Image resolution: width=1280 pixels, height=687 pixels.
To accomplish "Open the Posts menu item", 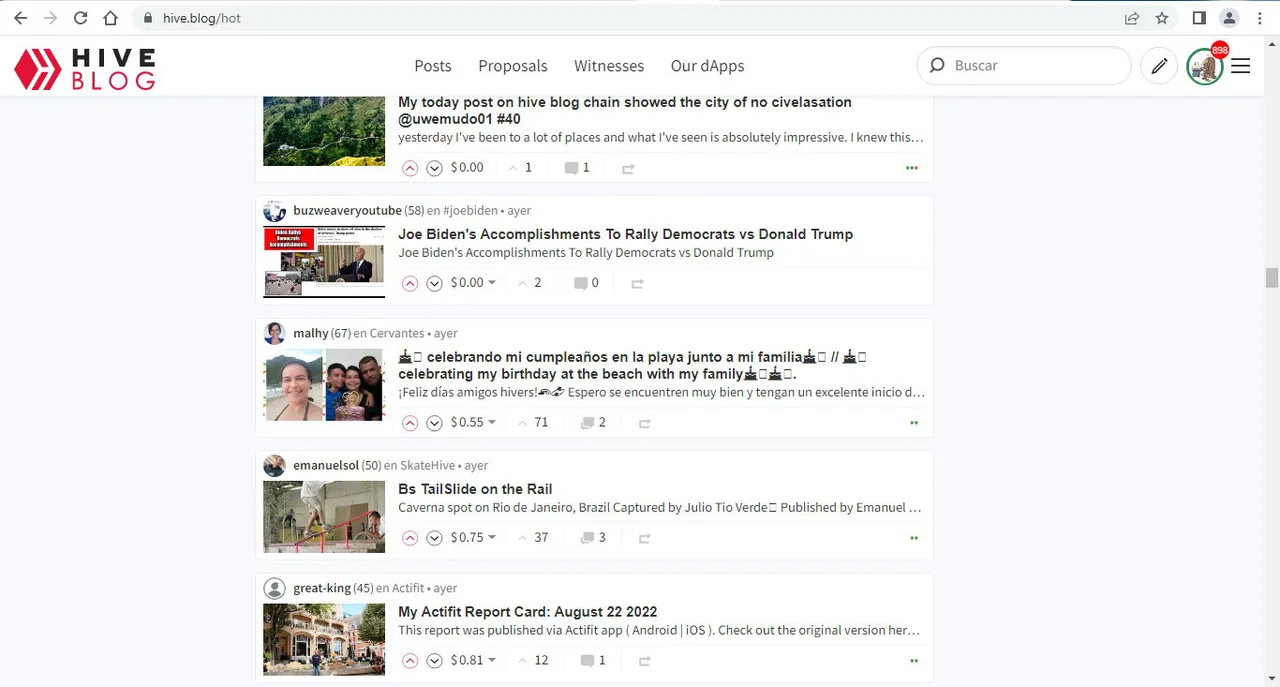I will pos(433,66).
